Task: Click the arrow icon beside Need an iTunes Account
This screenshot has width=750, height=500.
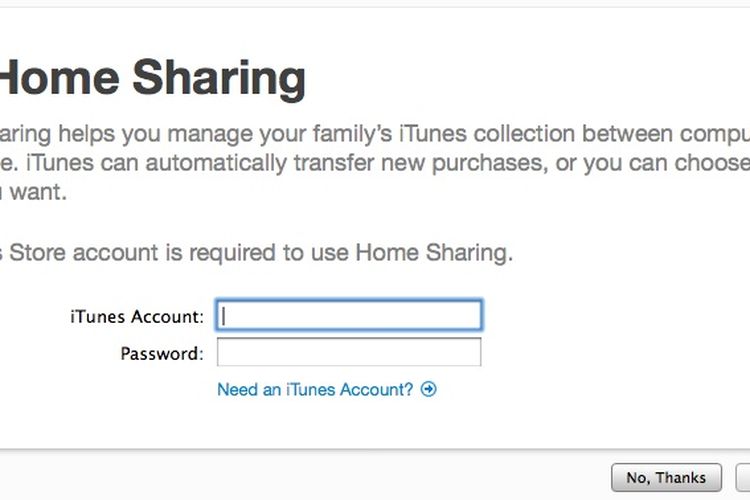Action: 428,389
